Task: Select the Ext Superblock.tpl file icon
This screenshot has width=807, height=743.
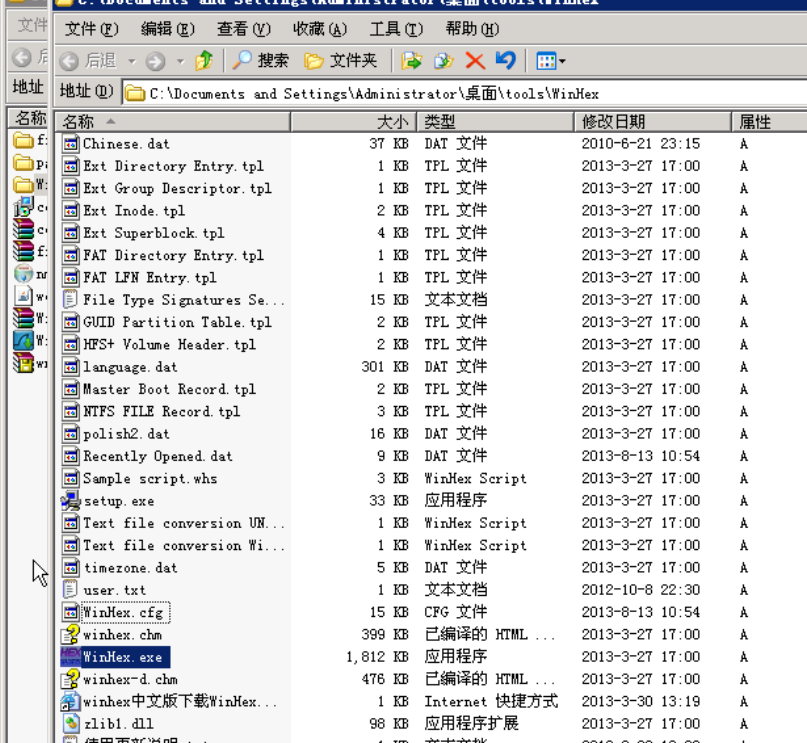Action: [x=71, y=233]
